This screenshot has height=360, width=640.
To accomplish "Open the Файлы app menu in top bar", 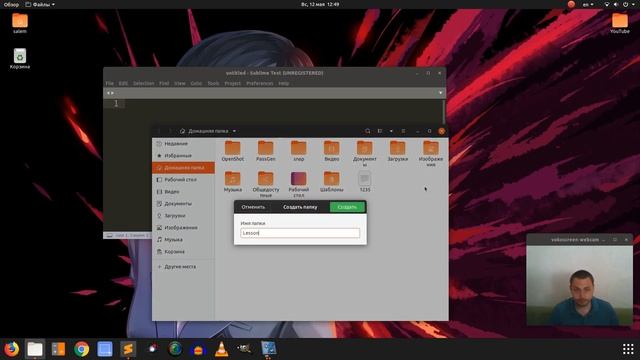I will (40, 4).
